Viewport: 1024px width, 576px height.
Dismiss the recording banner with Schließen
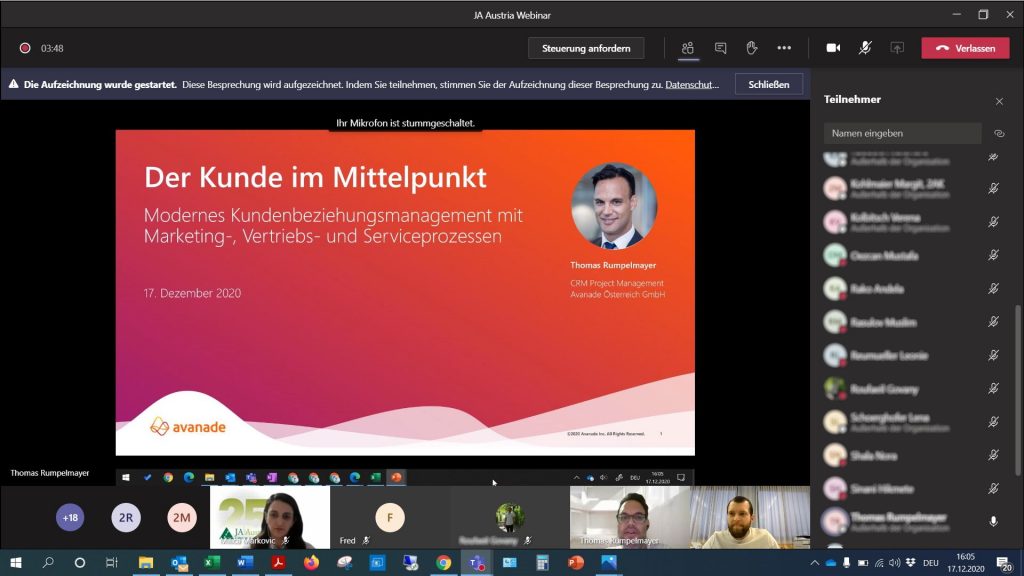tap(769, 85)
